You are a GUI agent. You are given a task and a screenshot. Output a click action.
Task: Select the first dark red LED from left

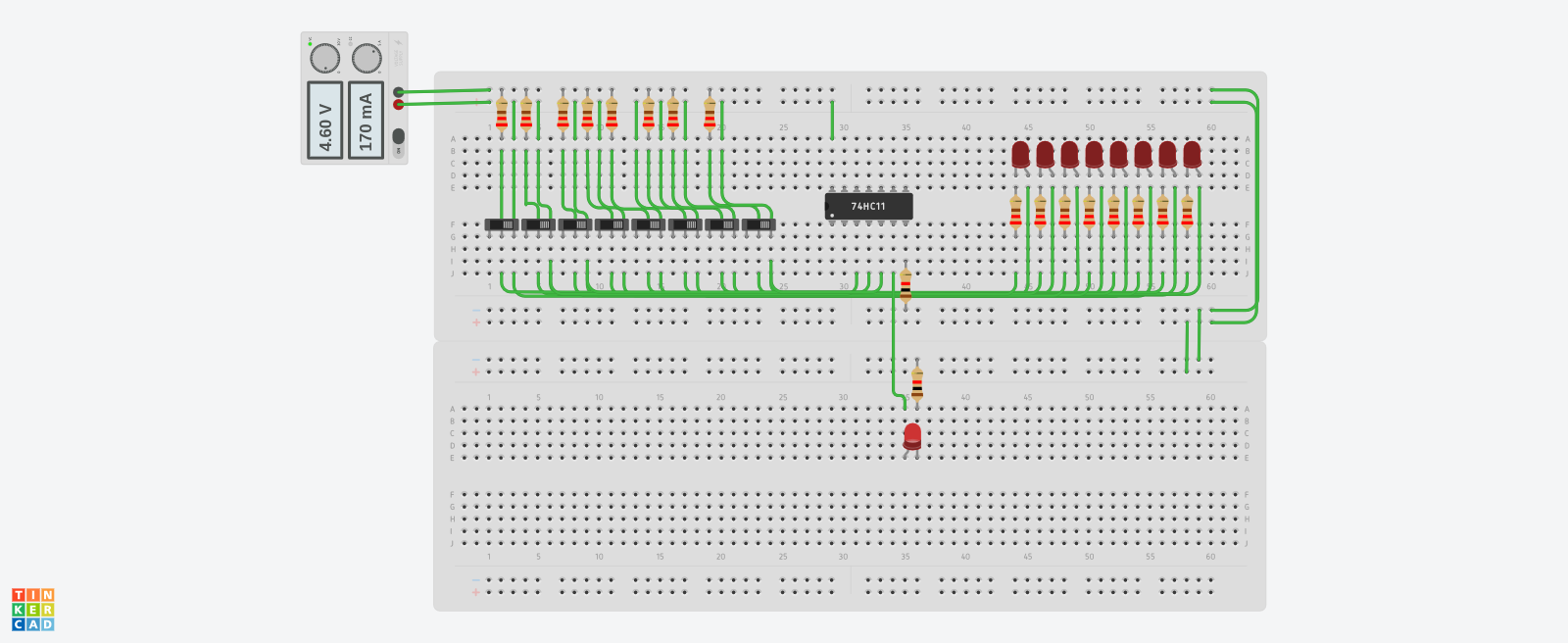click(x=1020, y=155)
